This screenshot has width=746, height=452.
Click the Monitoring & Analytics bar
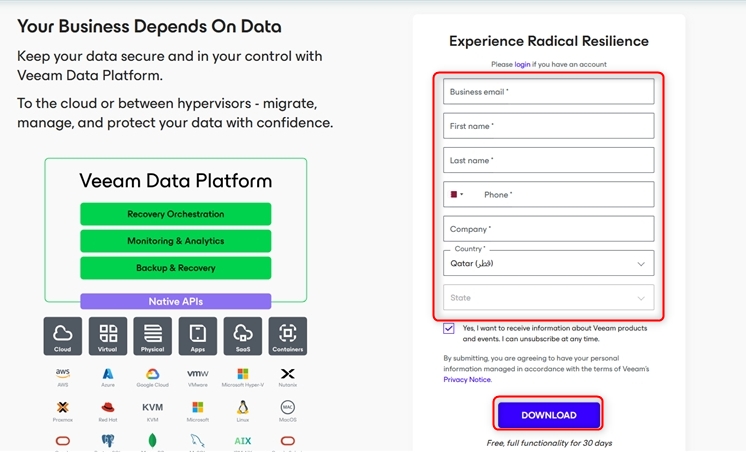pyautogui.click(x=175, y=241)
